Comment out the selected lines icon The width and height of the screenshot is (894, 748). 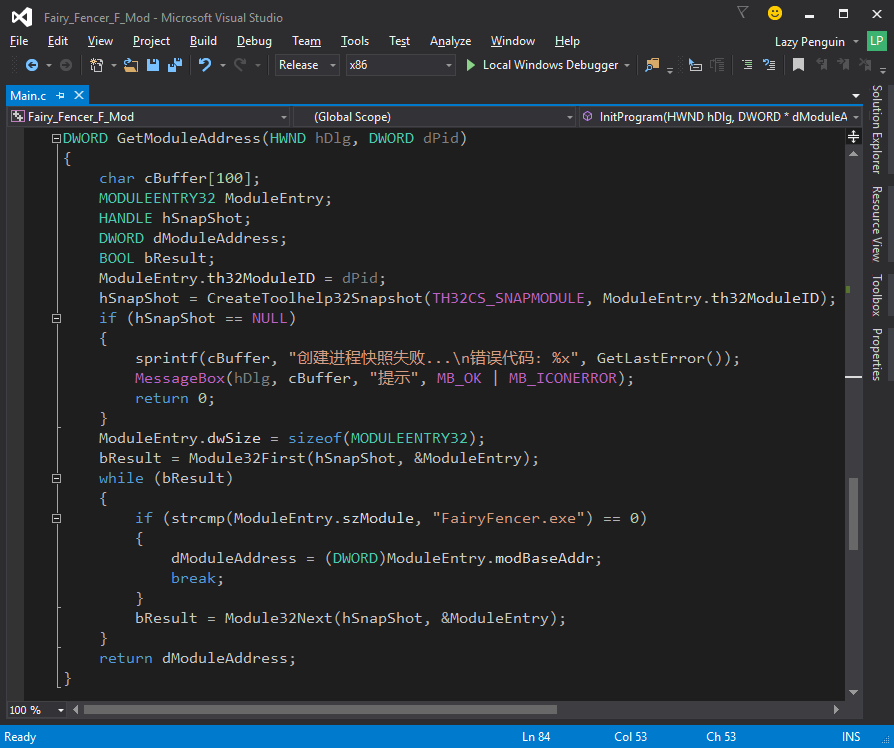coord(747,65)
